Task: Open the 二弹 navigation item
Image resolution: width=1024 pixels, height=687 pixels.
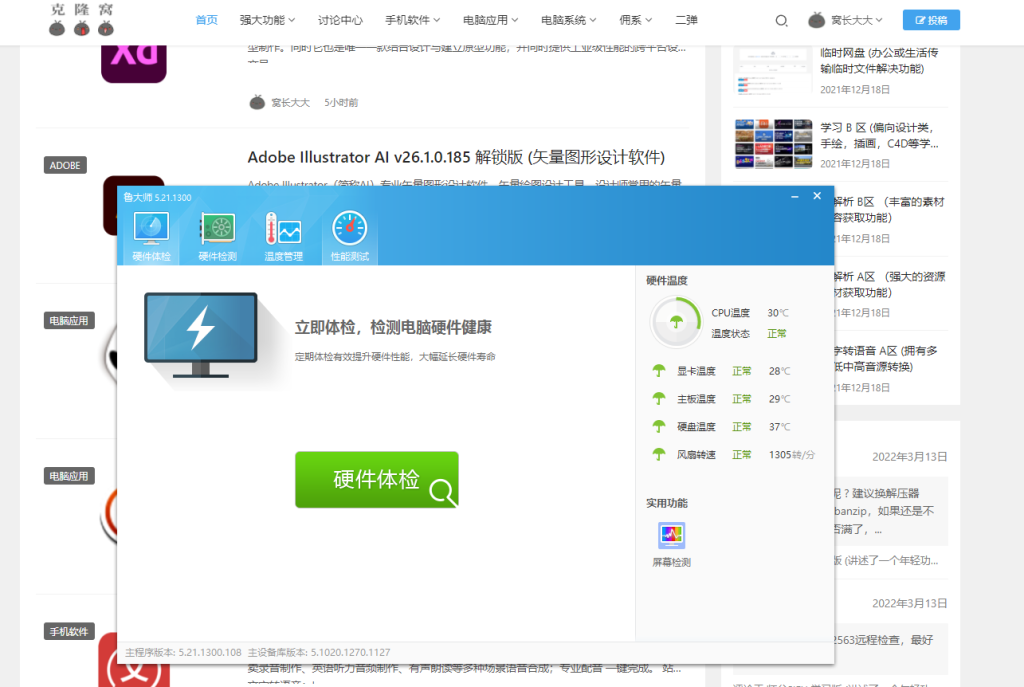Action: pyautogui.click(x=686, y=20)
